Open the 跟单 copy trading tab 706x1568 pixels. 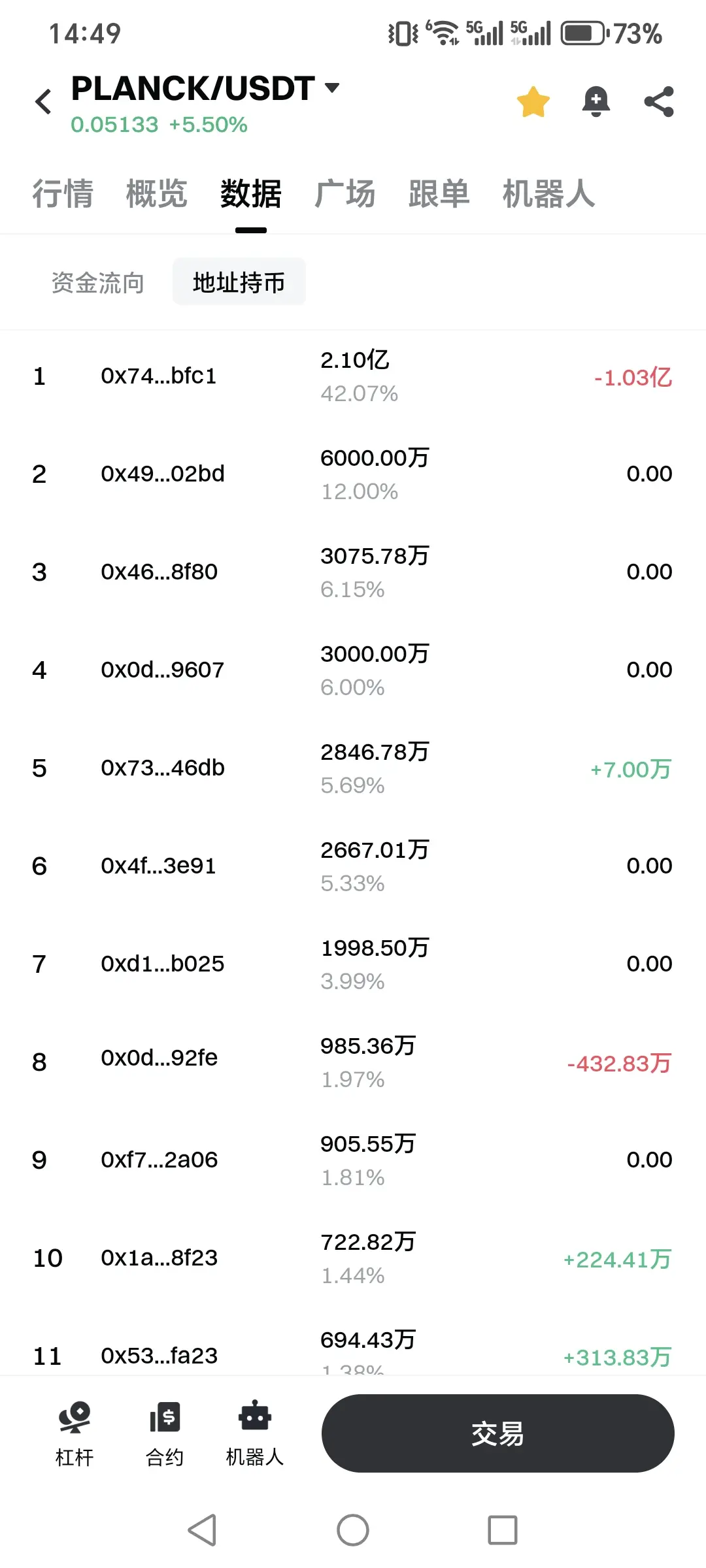pyautogui.click(x=439, y=194)
